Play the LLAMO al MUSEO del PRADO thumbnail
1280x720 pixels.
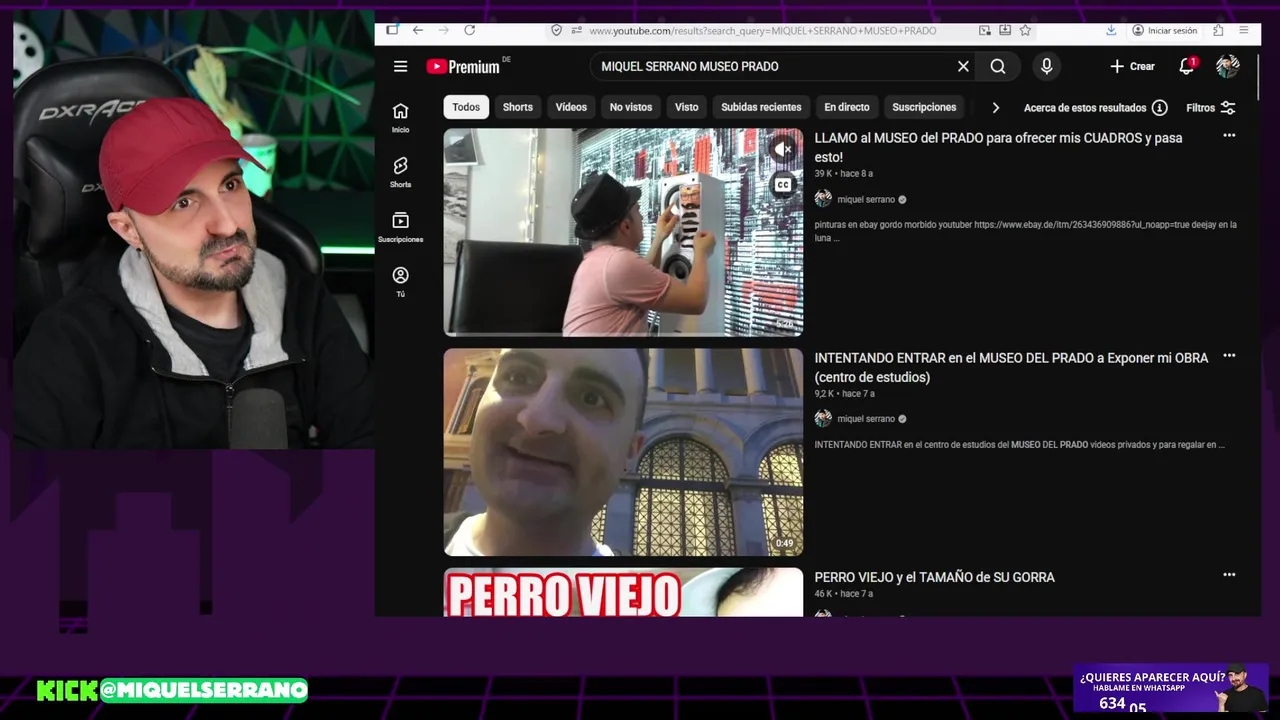point(623,232)
